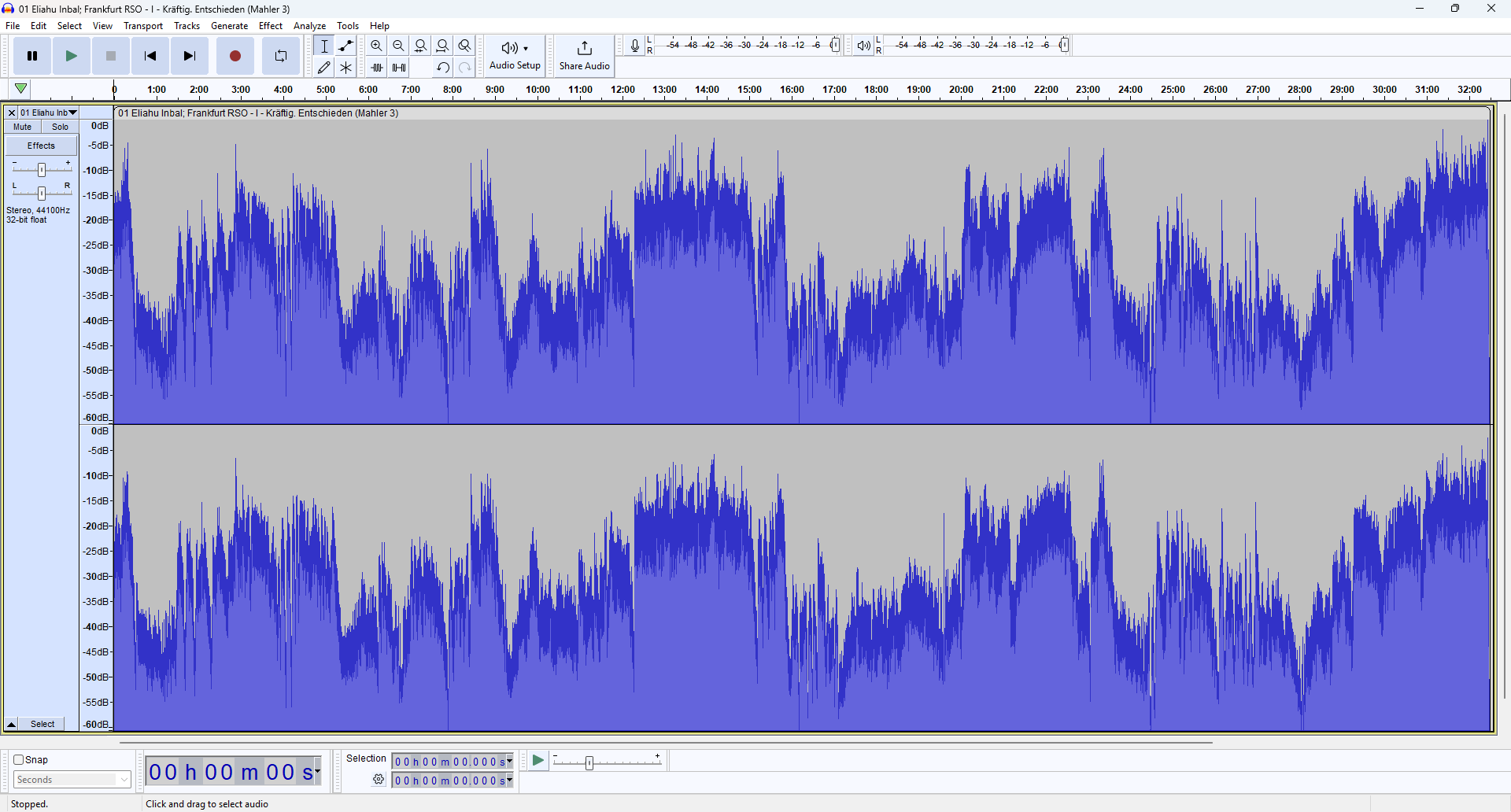Solo the Eliahu Inbal track
This screenshot has width=1511, height=812.
[x=60, y=127]
